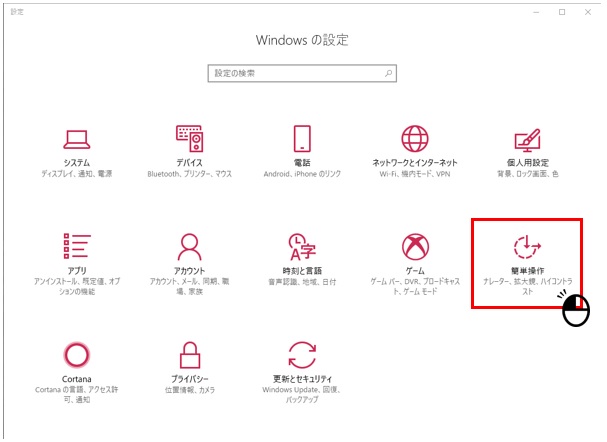Click the Cortana label text
Image resolution: width=607 pixels, height=442 pixels.
[x=77, y=379]
